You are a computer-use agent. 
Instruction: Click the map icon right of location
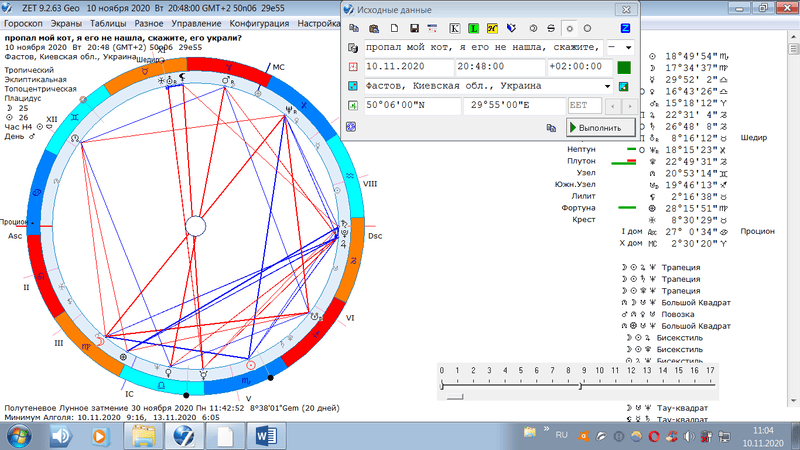624,86
